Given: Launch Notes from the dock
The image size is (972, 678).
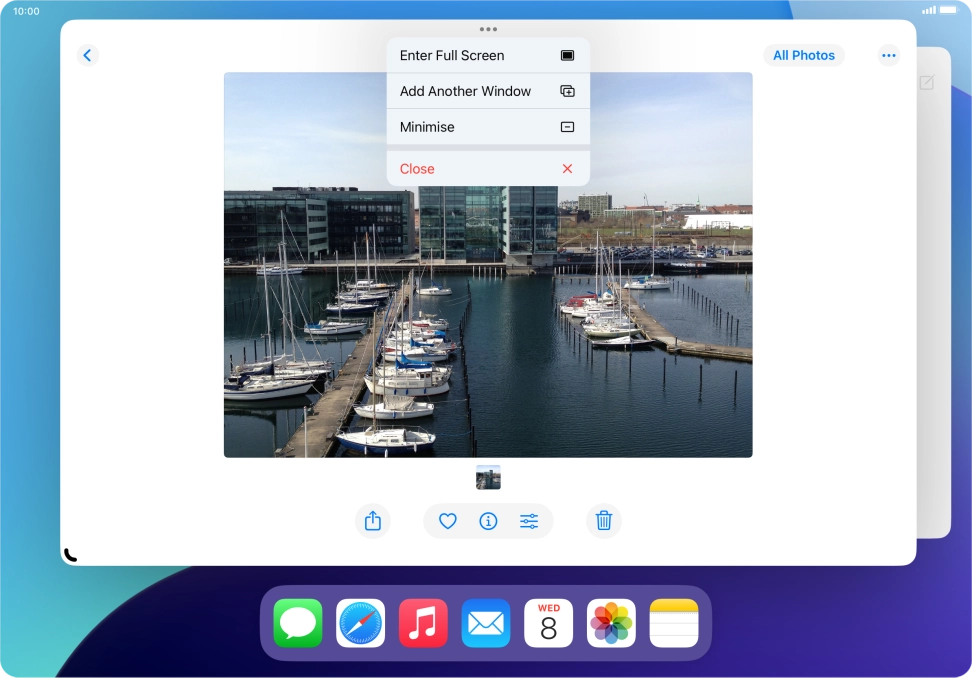Looking at the screenshot, I should (673, 622).
